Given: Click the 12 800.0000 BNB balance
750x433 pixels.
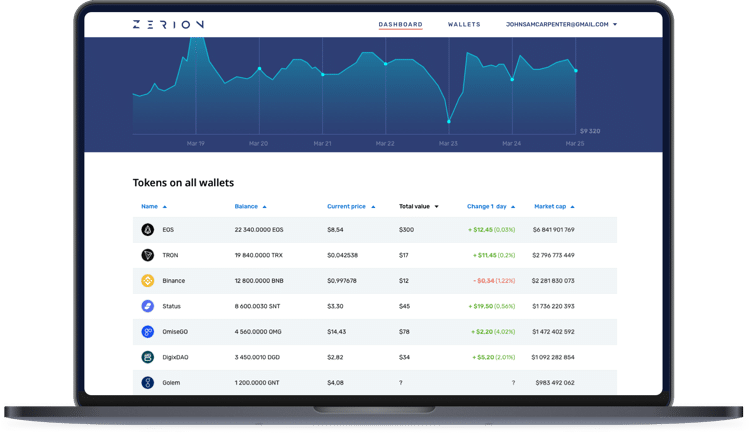Looking at the screenshot, I should coord(259,281).
